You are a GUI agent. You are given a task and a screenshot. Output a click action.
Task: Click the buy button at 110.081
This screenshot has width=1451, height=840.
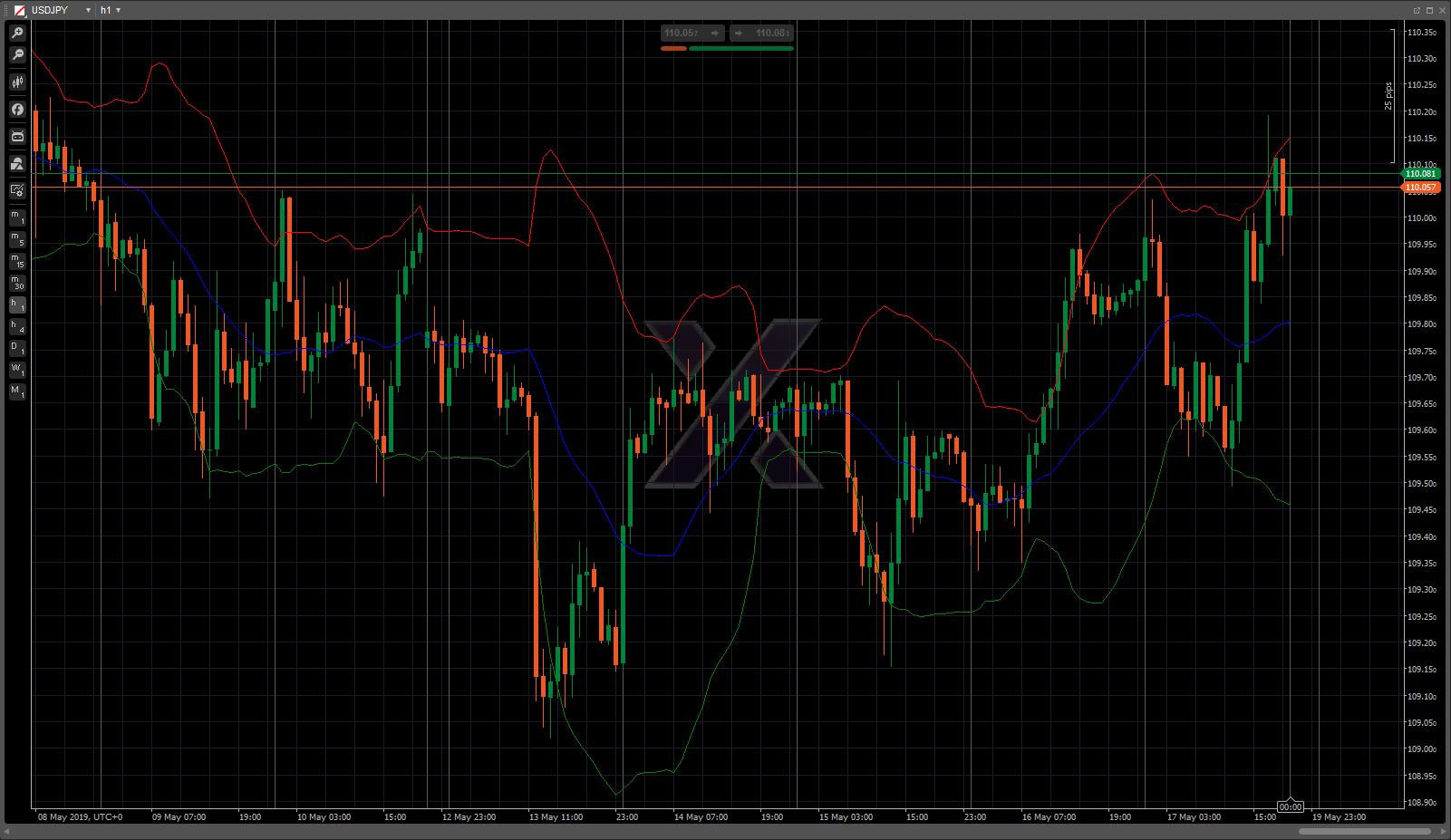pos(762,33)
